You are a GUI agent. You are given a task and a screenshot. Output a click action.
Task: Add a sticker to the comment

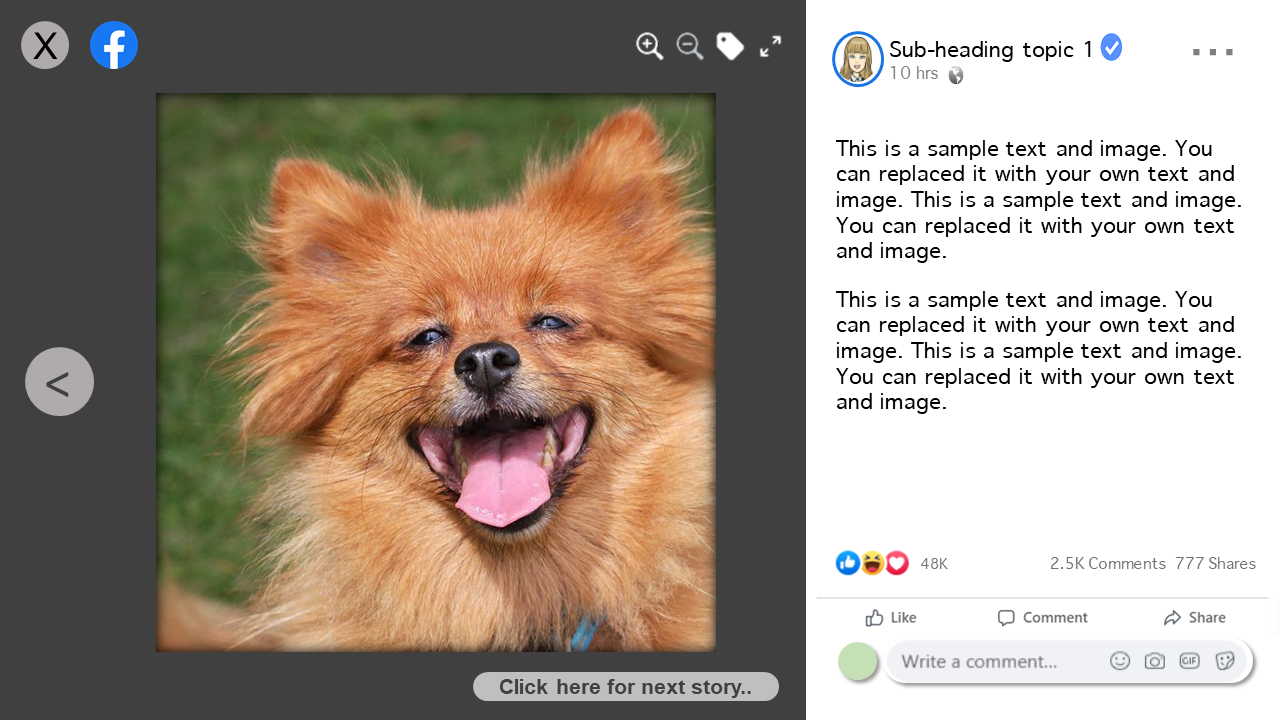1225,661
